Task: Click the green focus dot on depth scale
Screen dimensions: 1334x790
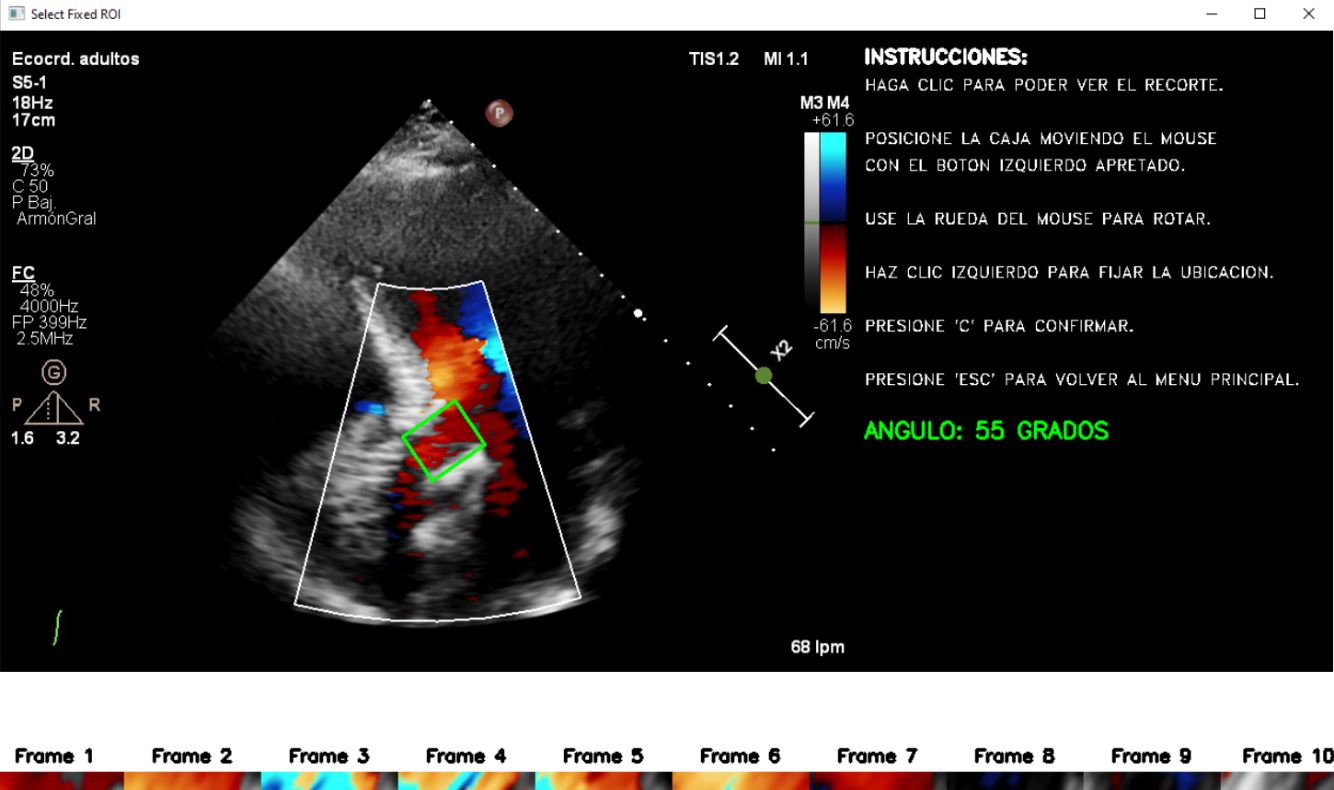Action: [x=764, y=376]
